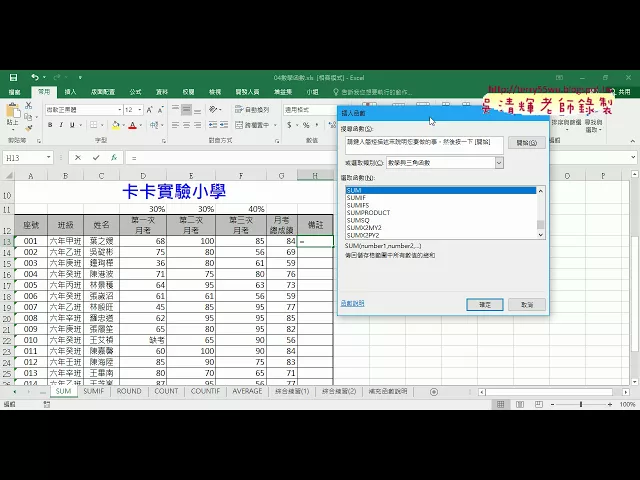Click the Undo arrow icon
The image size is (640, 480).
coord(35,77)
